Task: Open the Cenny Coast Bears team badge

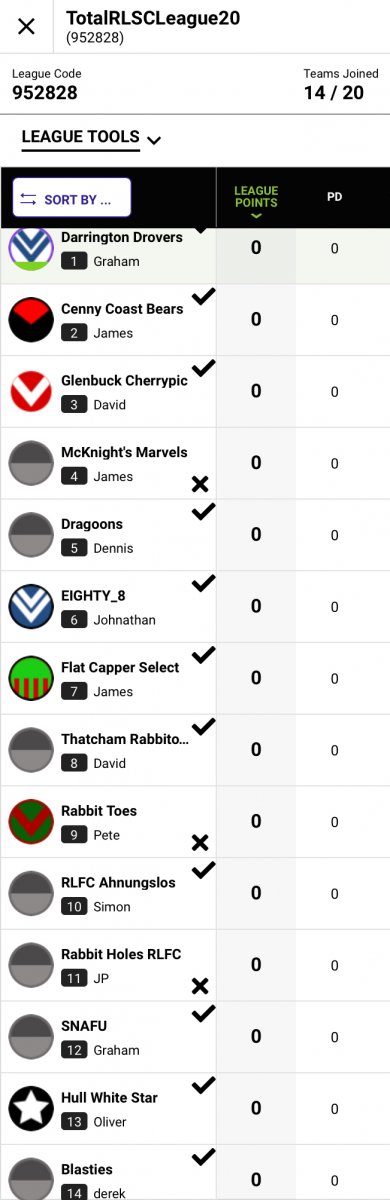Action: [x=31, y=319]
